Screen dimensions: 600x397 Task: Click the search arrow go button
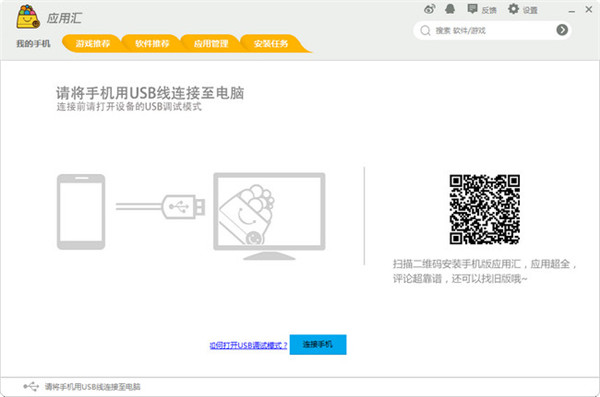[562, 30]
